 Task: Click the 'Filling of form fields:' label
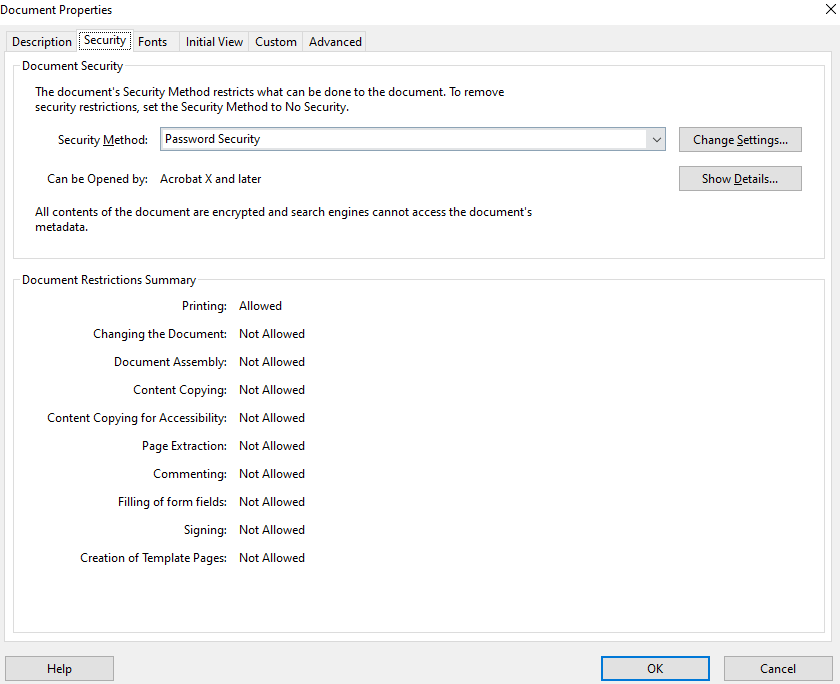(172, 502)
